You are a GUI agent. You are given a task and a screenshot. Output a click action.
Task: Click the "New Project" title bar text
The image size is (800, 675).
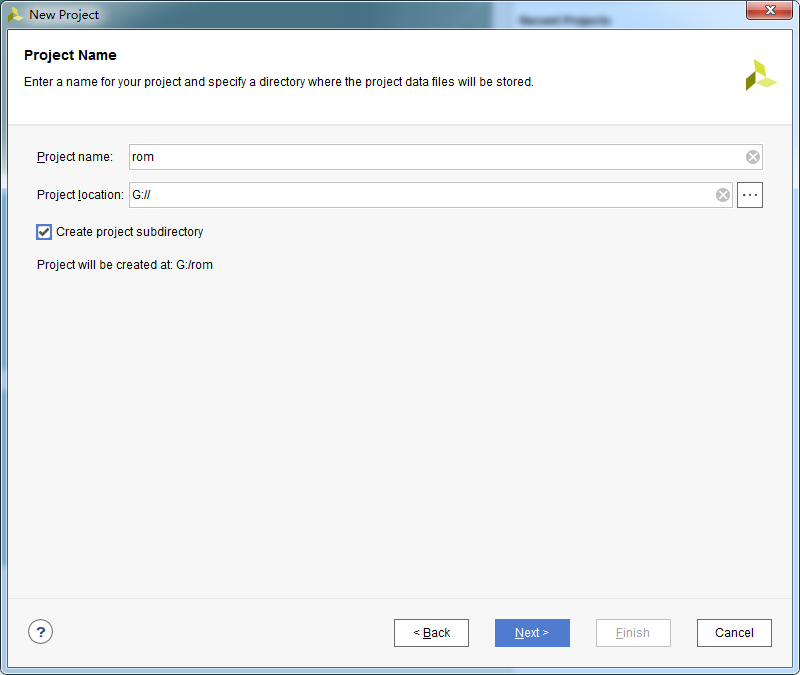(64, 15)
